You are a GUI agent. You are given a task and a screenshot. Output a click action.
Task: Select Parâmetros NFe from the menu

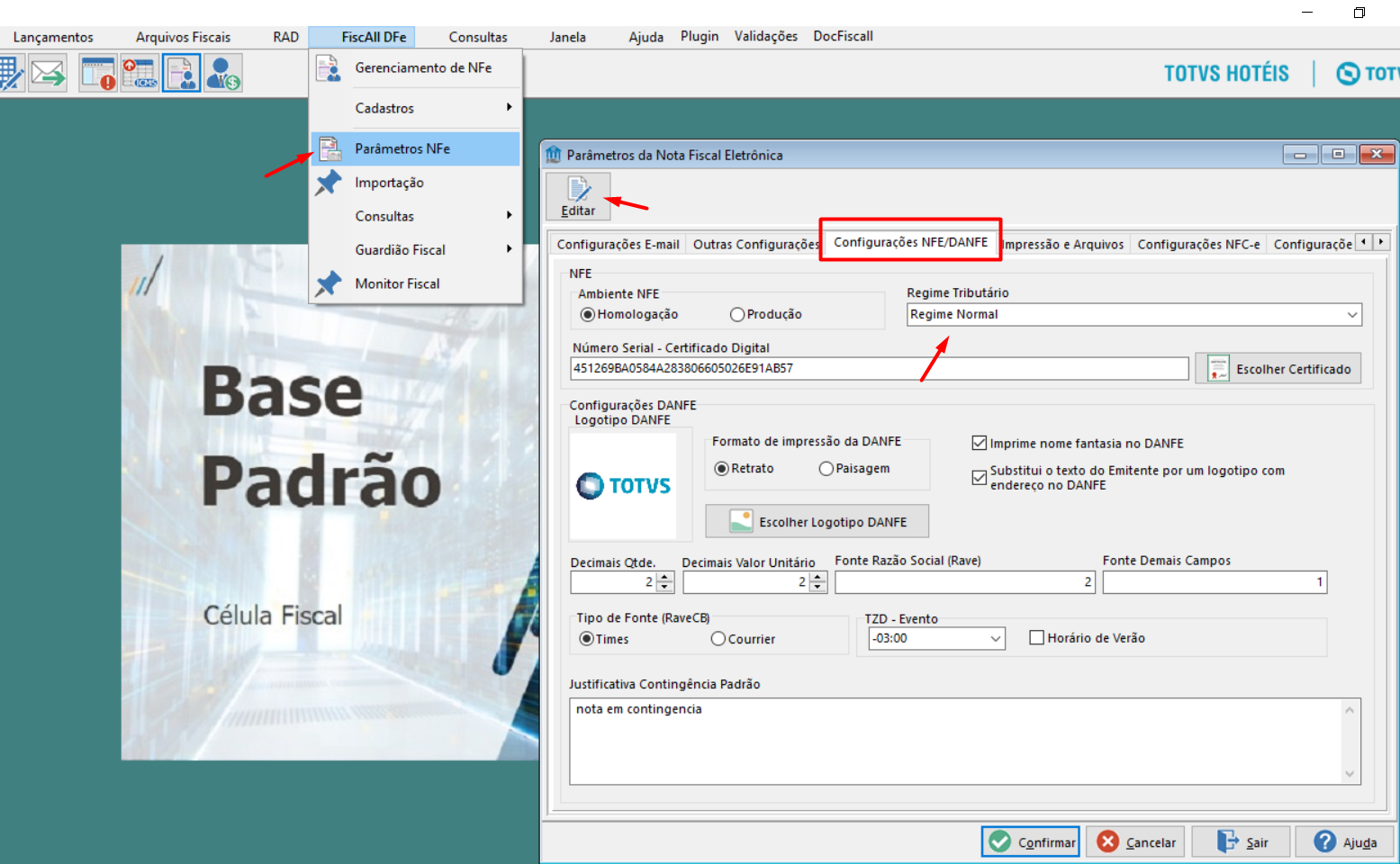[x=416, y=148]
